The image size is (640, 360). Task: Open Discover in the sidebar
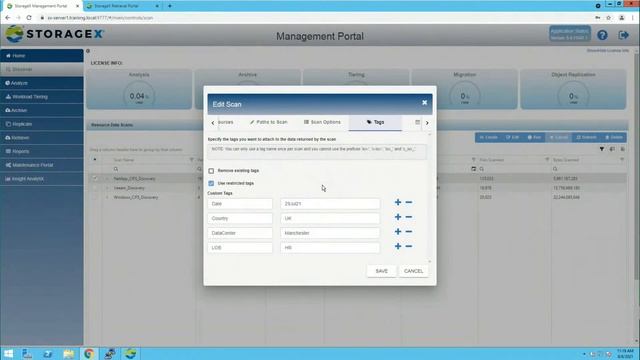coord(42,69)
